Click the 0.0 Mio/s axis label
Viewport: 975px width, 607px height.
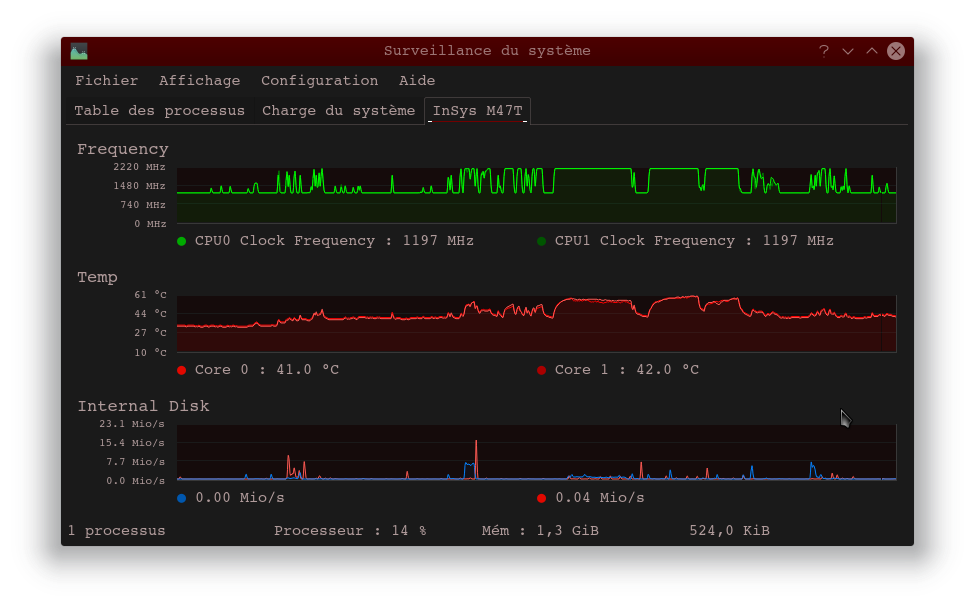pyautogui.click(x=136, y=481)
